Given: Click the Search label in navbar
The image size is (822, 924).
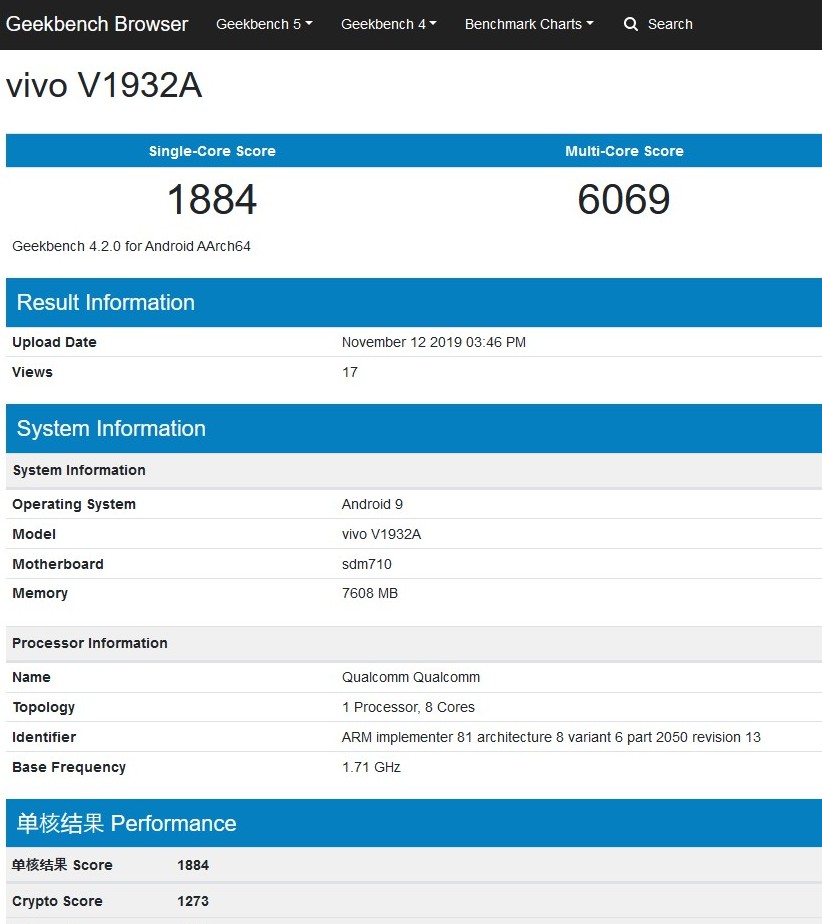Looking at the screenshot, I should tap(670, 24).
